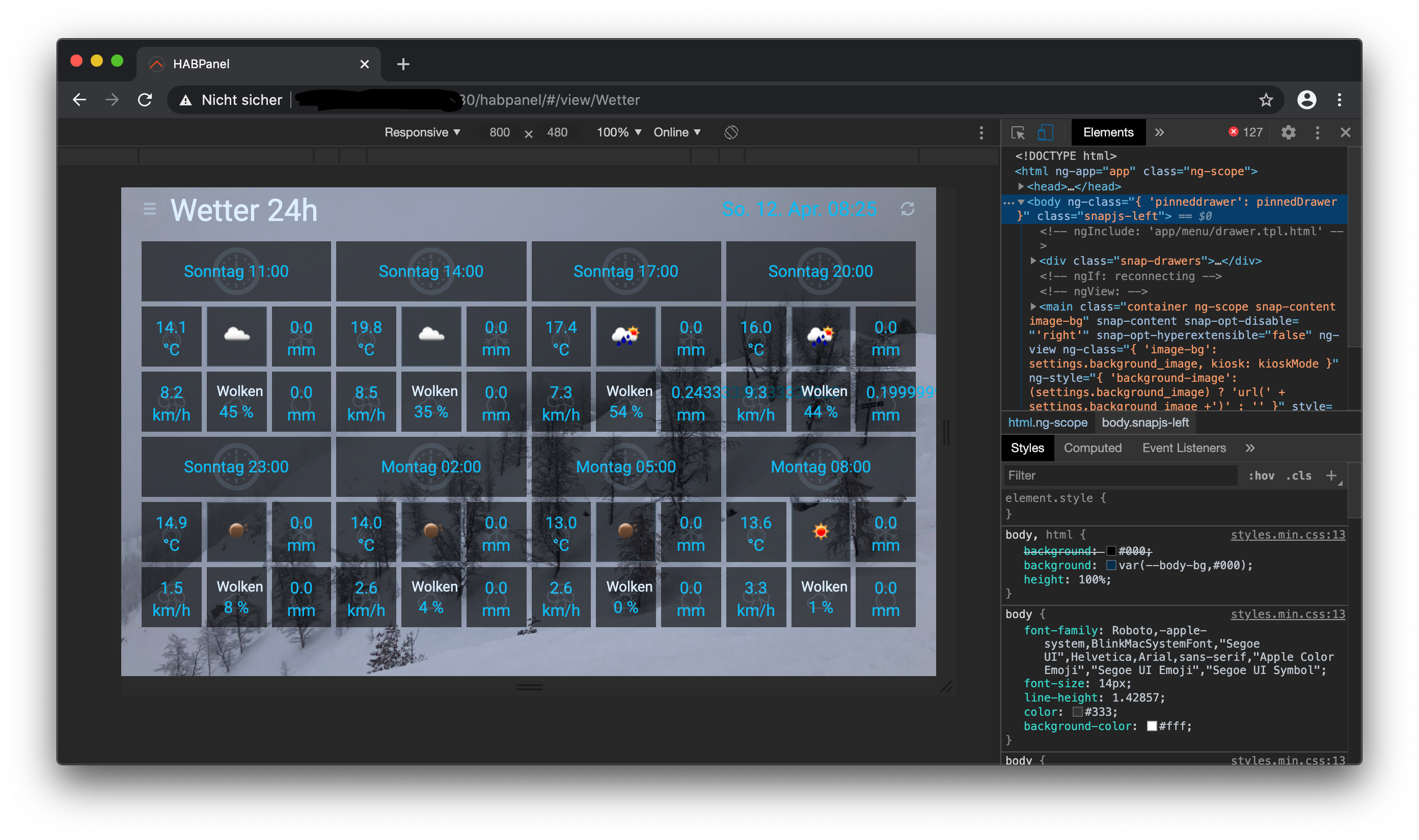Open the 100% zoom dropdown
1419x840 pixels.
[618, 132]
